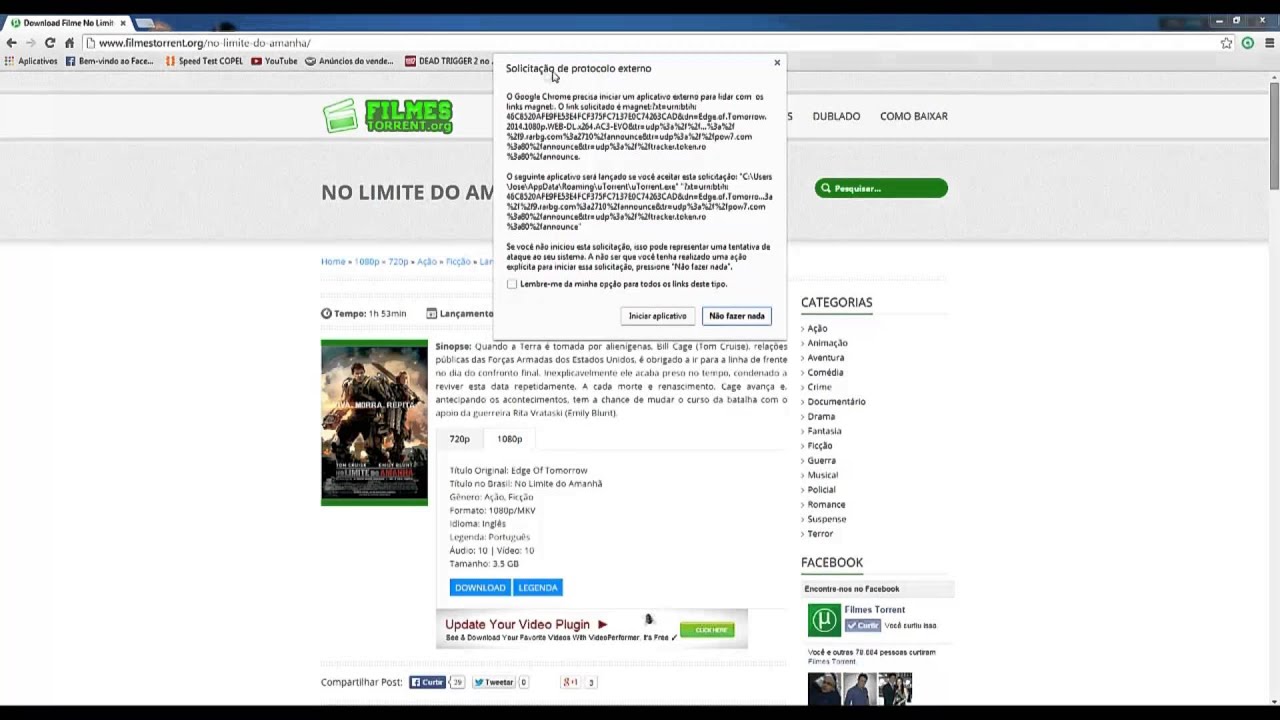Open Aplicativos bookmarks shortcut
Image resolution: width=1280 pixels, height=720 pixels.
click(x=32, y=61)
